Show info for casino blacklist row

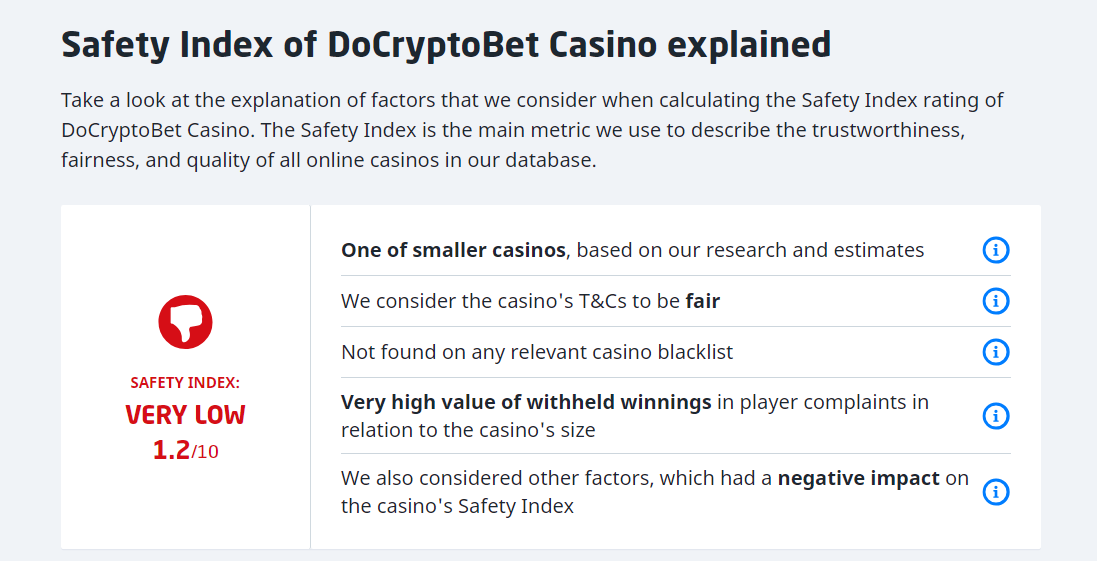[995, 352]
